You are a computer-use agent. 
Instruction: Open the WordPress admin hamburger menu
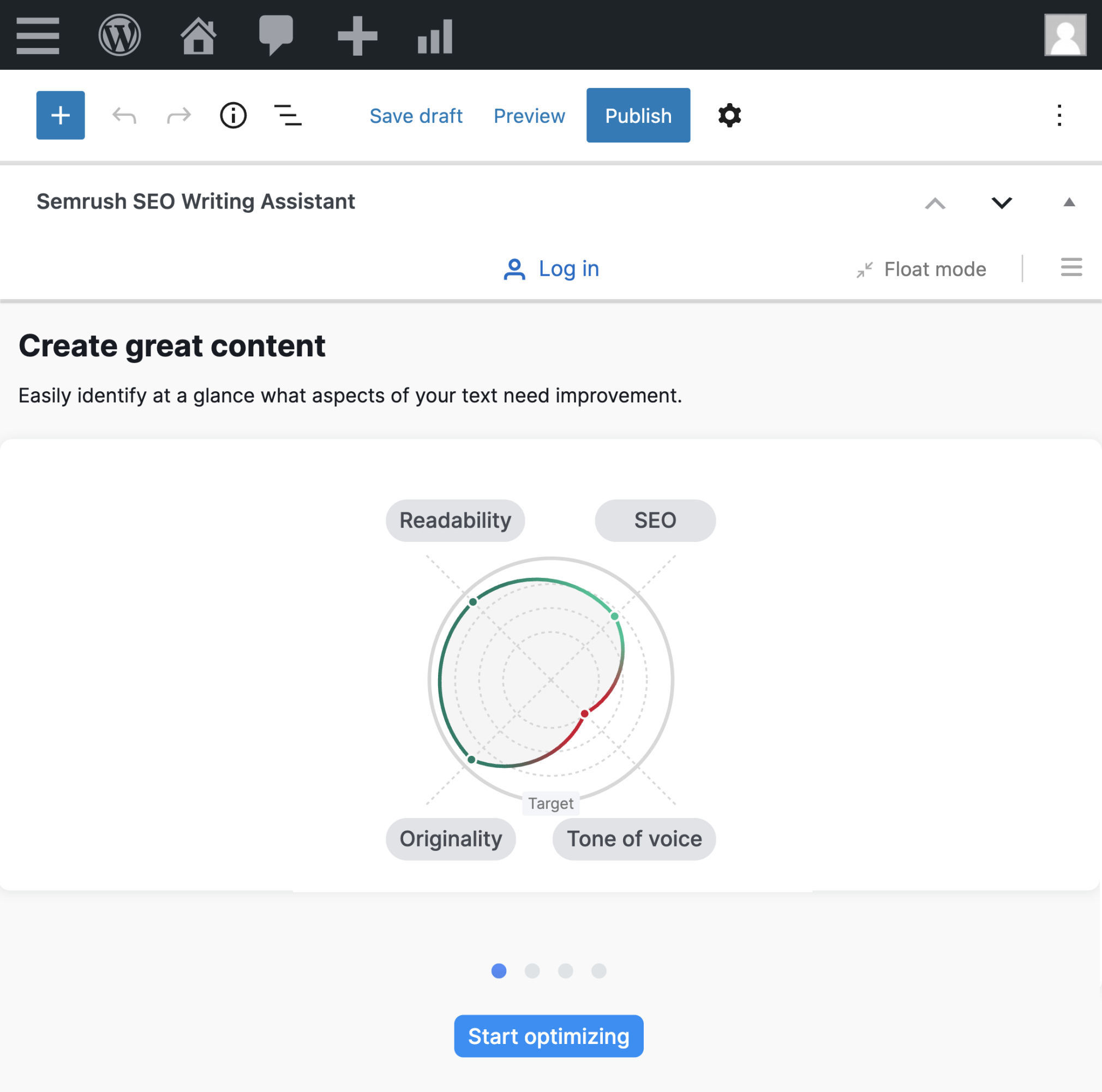tap(38, 35)
